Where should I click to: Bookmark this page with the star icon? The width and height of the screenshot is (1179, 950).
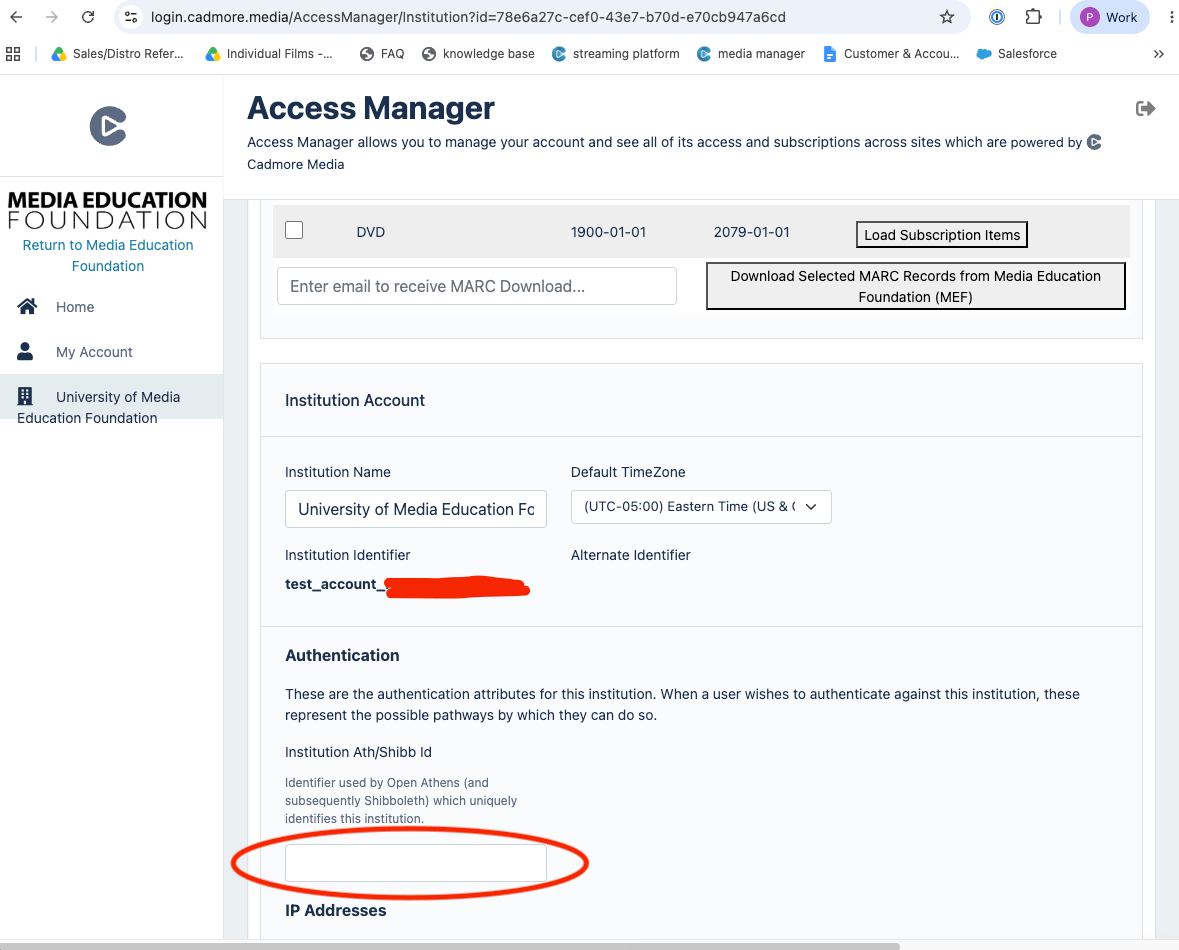click(x=947, y=17)
